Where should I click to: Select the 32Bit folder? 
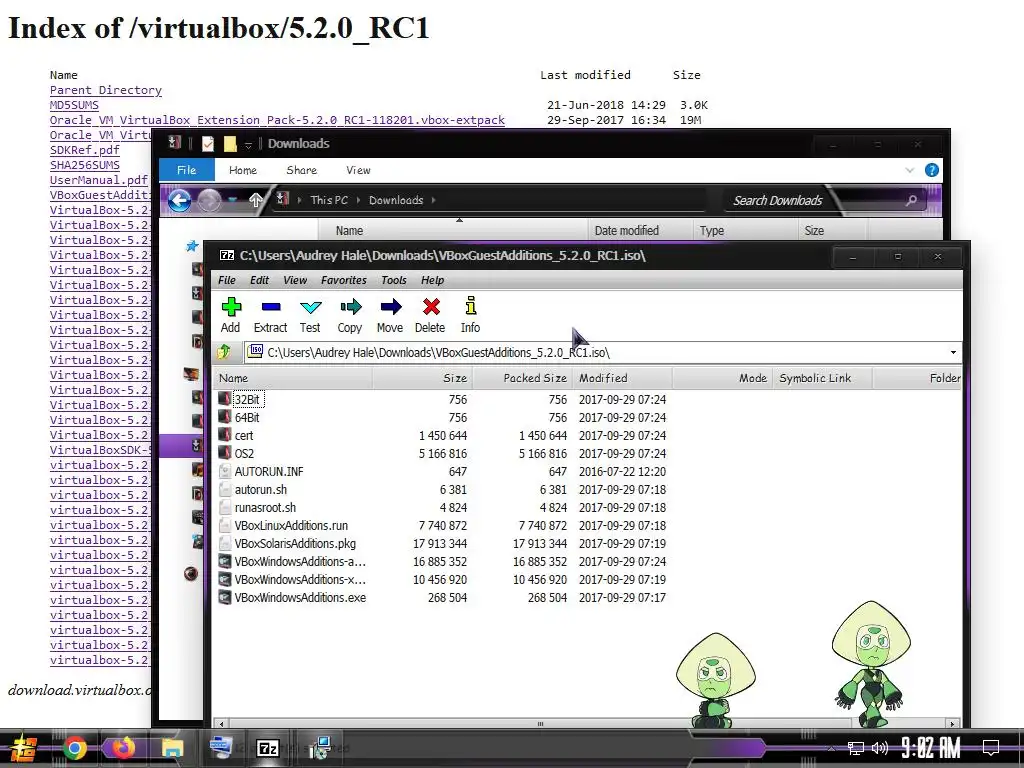(247, 399)
